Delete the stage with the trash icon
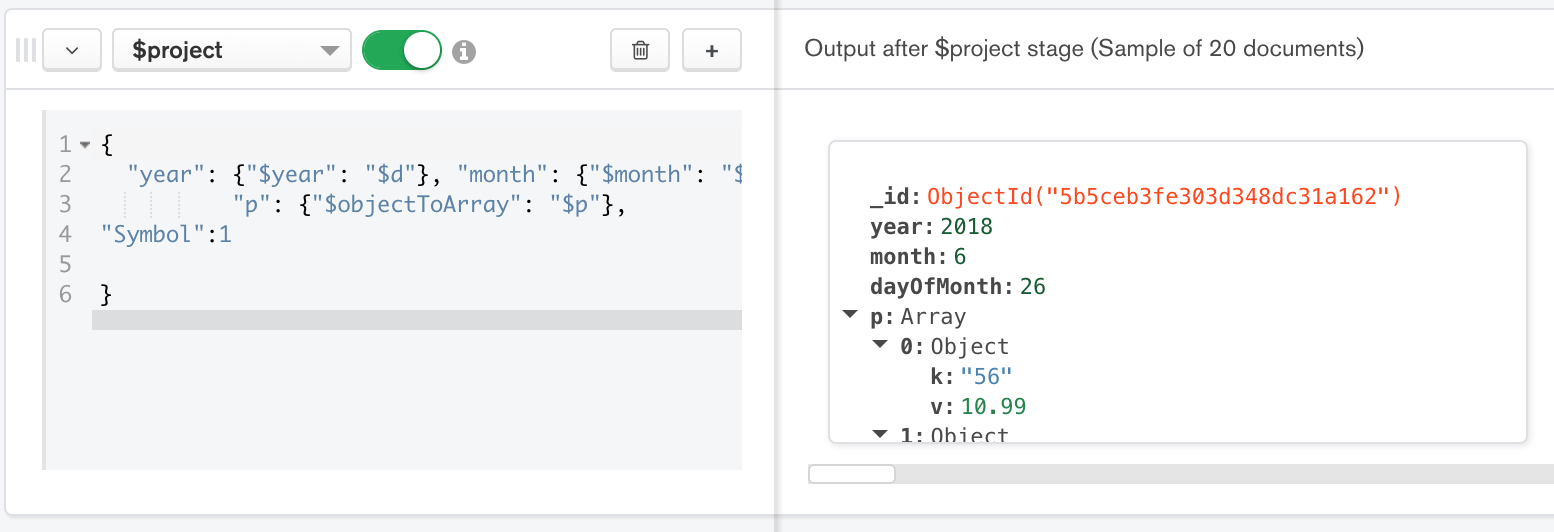The image size is (1554, 532). pos(640,50)
